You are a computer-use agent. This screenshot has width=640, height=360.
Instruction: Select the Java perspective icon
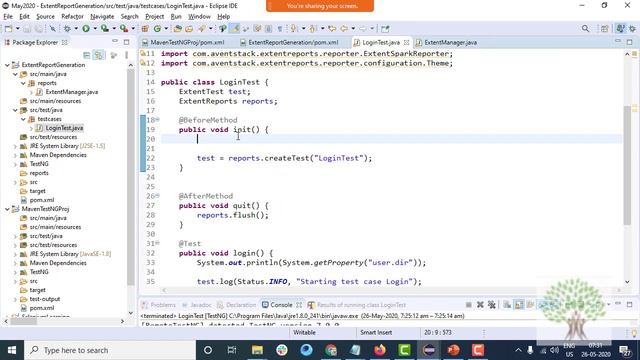[x=620, y=29]
